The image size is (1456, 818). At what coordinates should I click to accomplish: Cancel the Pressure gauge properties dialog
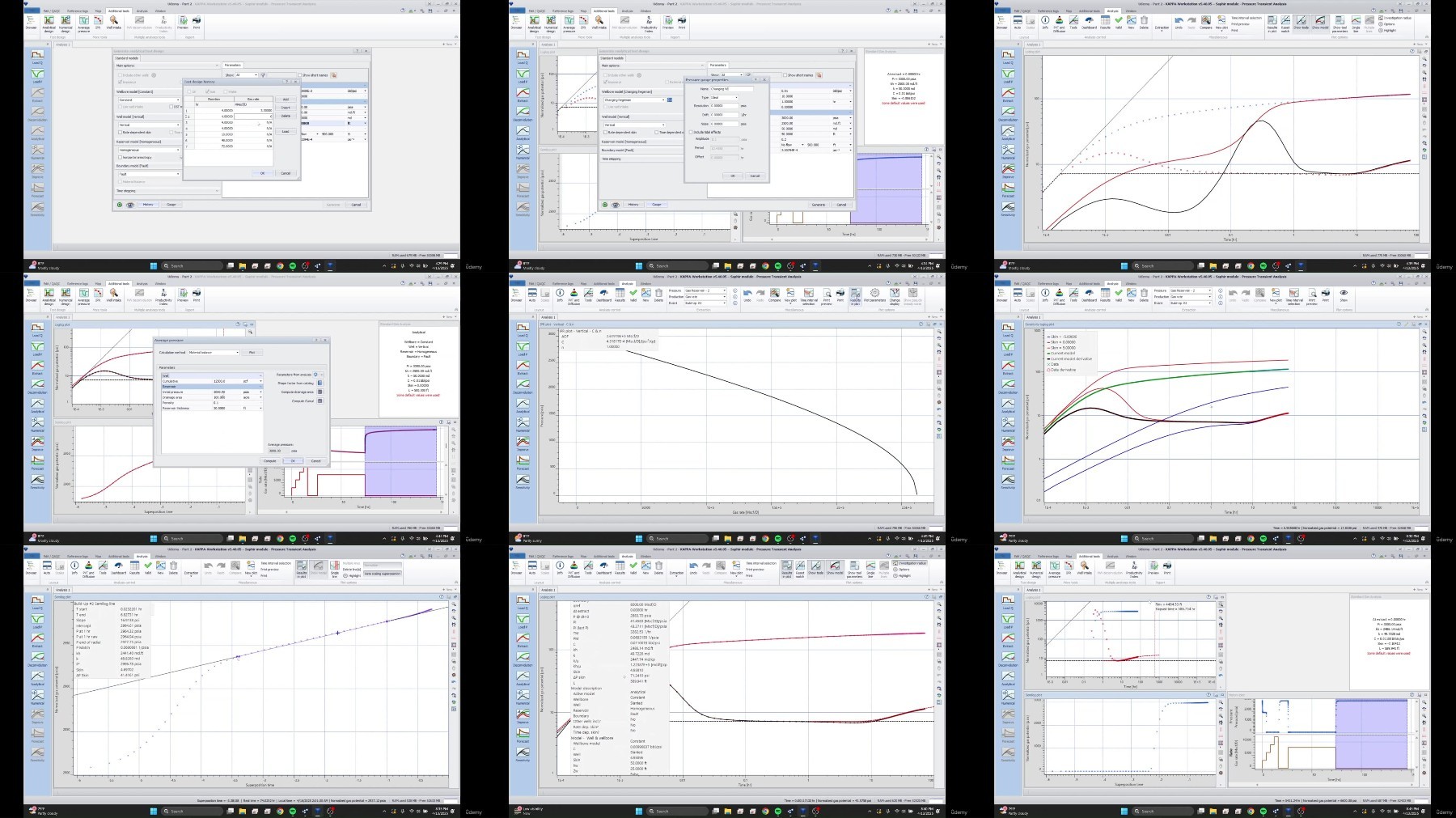[x=755, y=176]
